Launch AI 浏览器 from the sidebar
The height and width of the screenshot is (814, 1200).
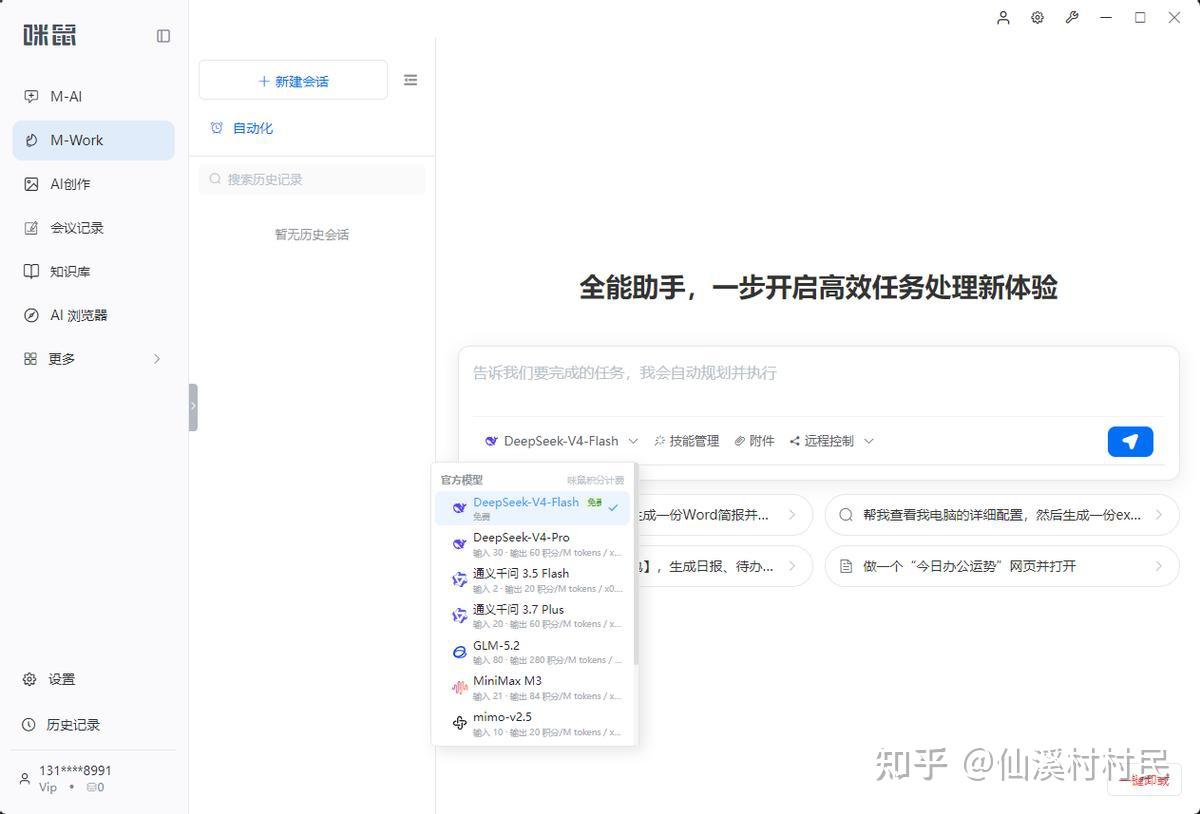[x=93, y=315]
